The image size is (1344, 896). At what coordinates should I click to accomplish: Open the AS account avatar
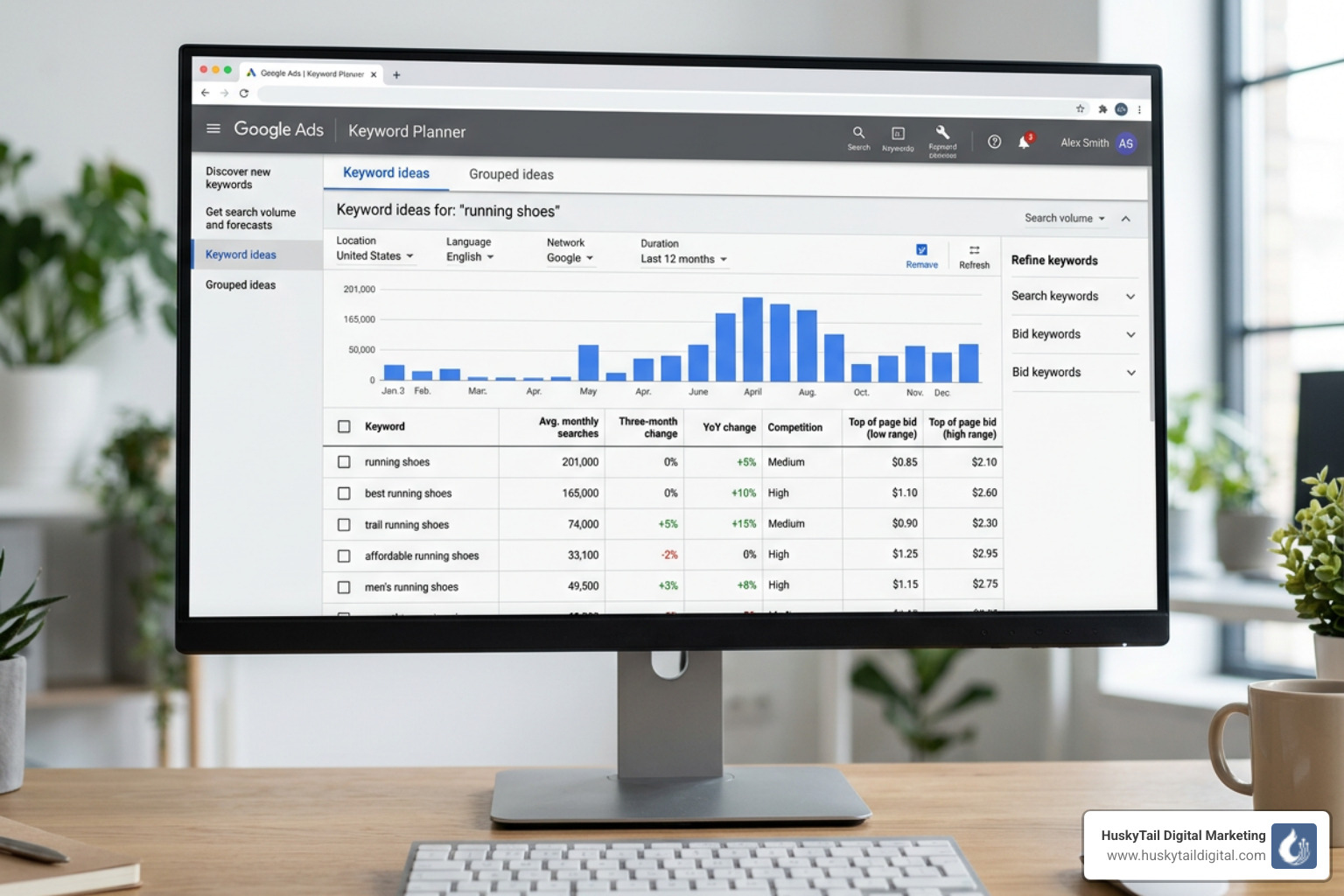(x=1126, y=143)
